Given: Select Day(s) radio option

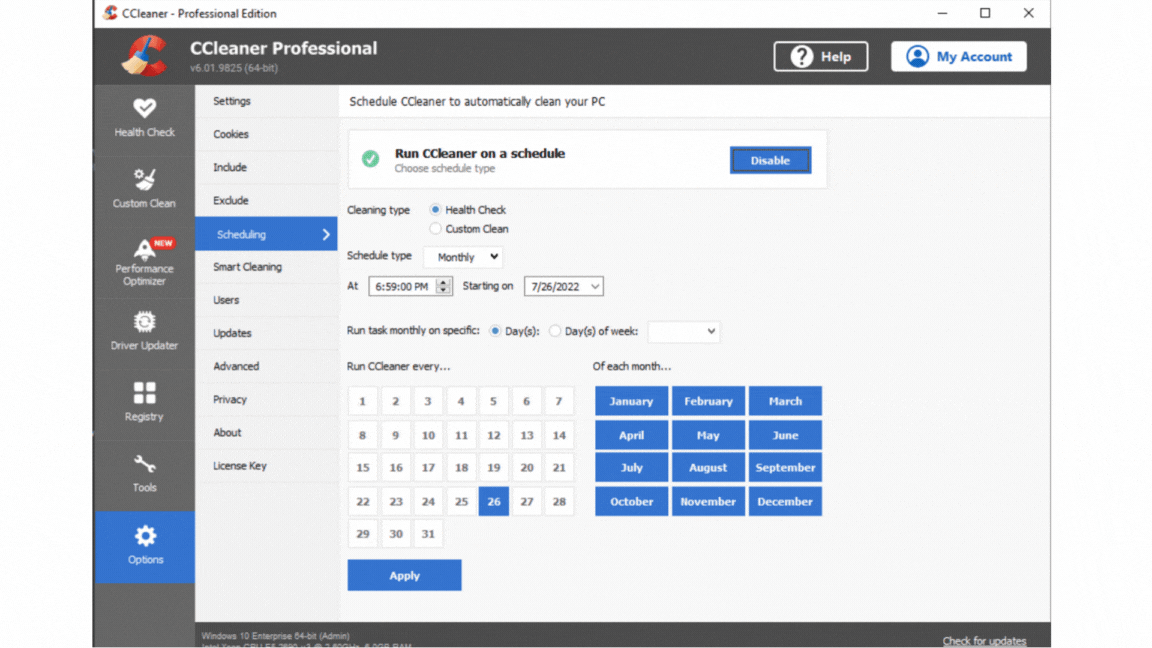Looking at the screenshot, I should pos(495,331).
